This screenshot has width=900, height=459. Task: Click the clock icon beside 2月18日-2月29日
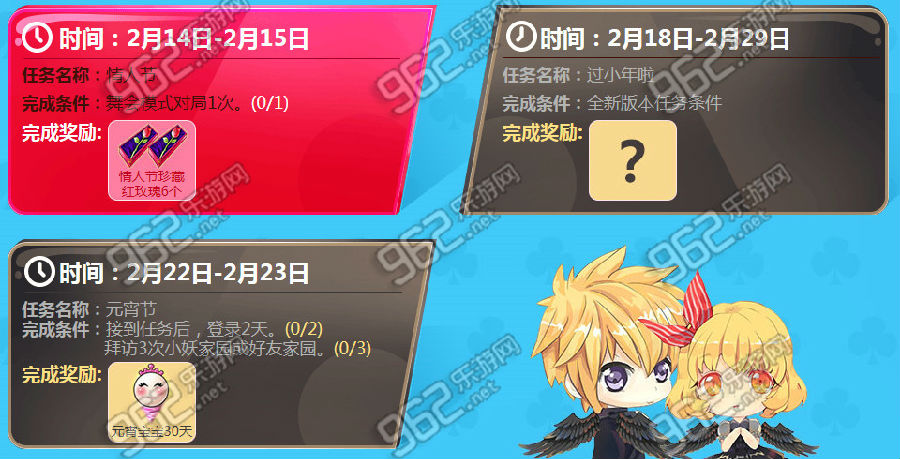(521, 38)
